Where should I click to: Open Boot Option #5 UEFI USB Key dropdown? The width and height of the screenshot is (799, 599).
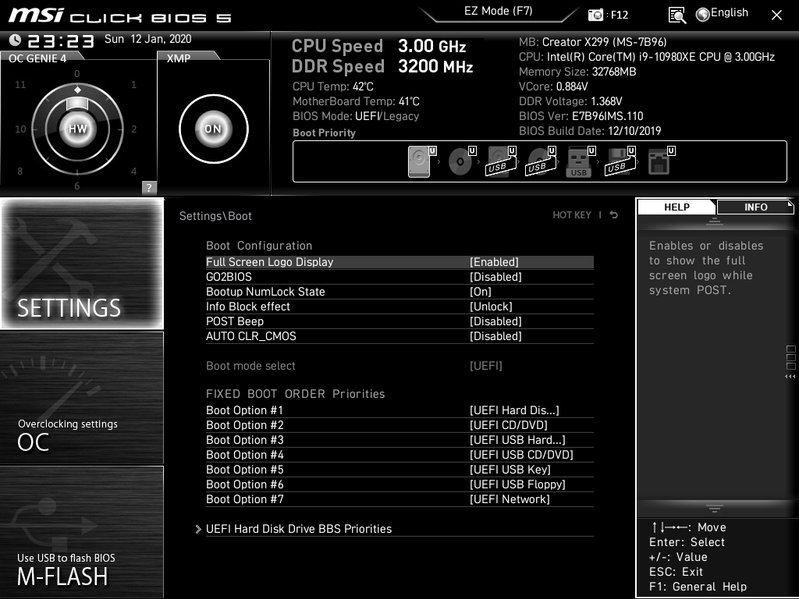tap(510, 469)
